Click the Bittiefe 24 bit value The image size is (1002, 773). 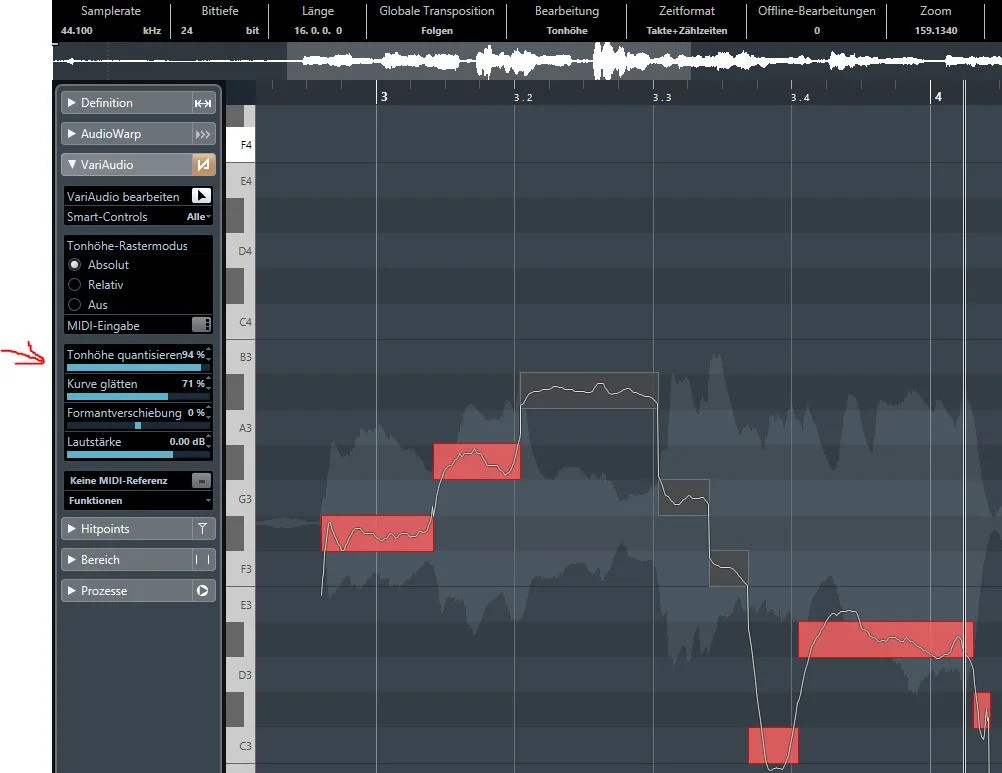point(187,31)
